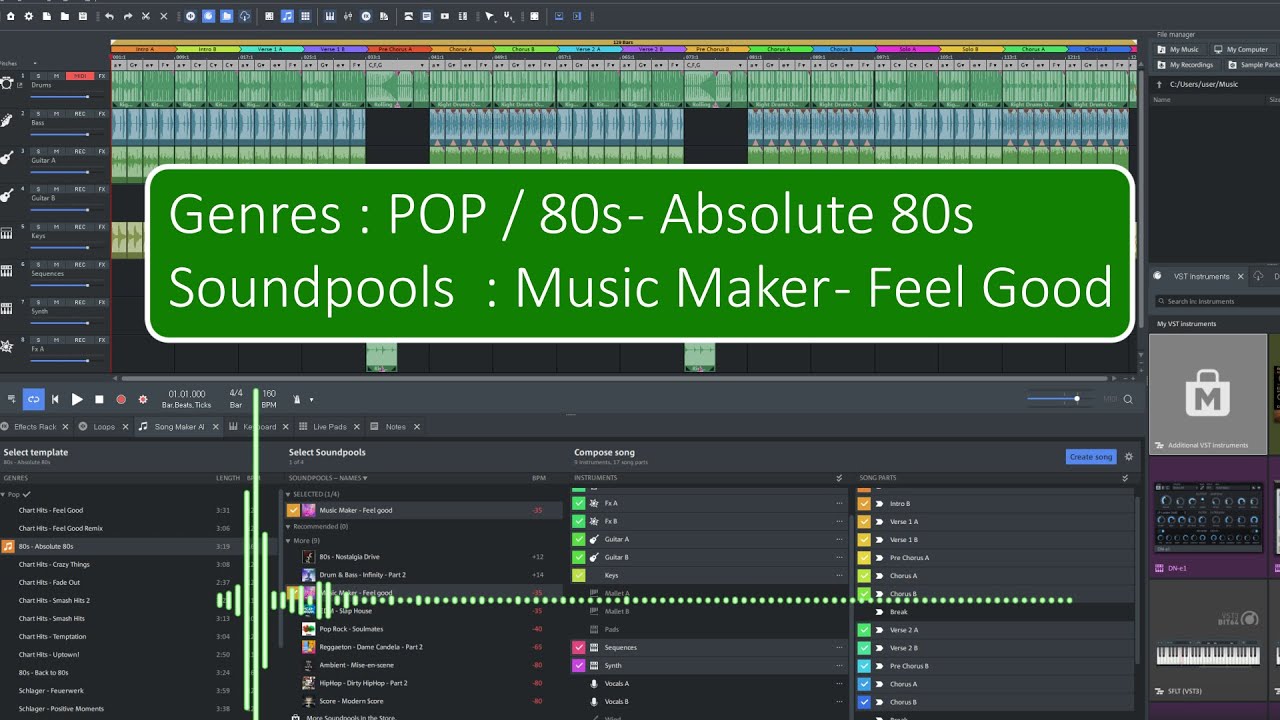Open a project using the folder icon
The height and width of the screenshot is (720, 1280).
point(64,16)
